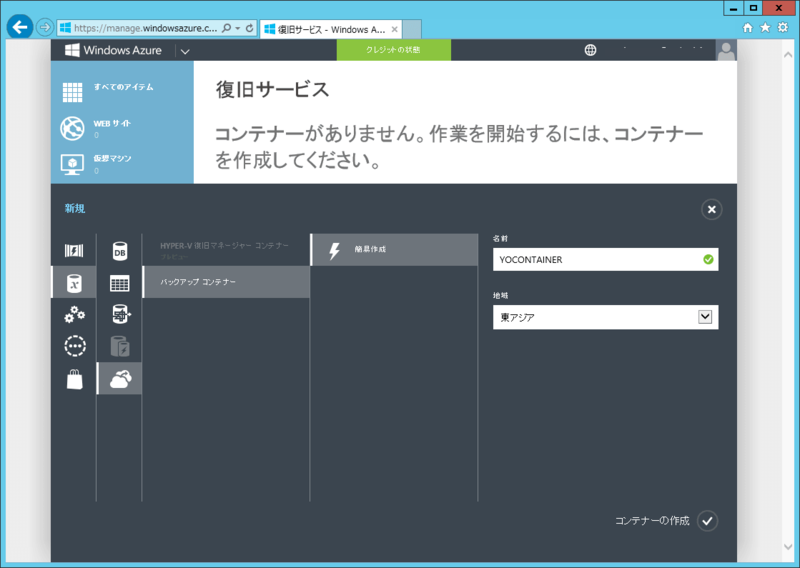Click the virtual machine monitor icon
The image size is (800, 568).
click(72, 164)
